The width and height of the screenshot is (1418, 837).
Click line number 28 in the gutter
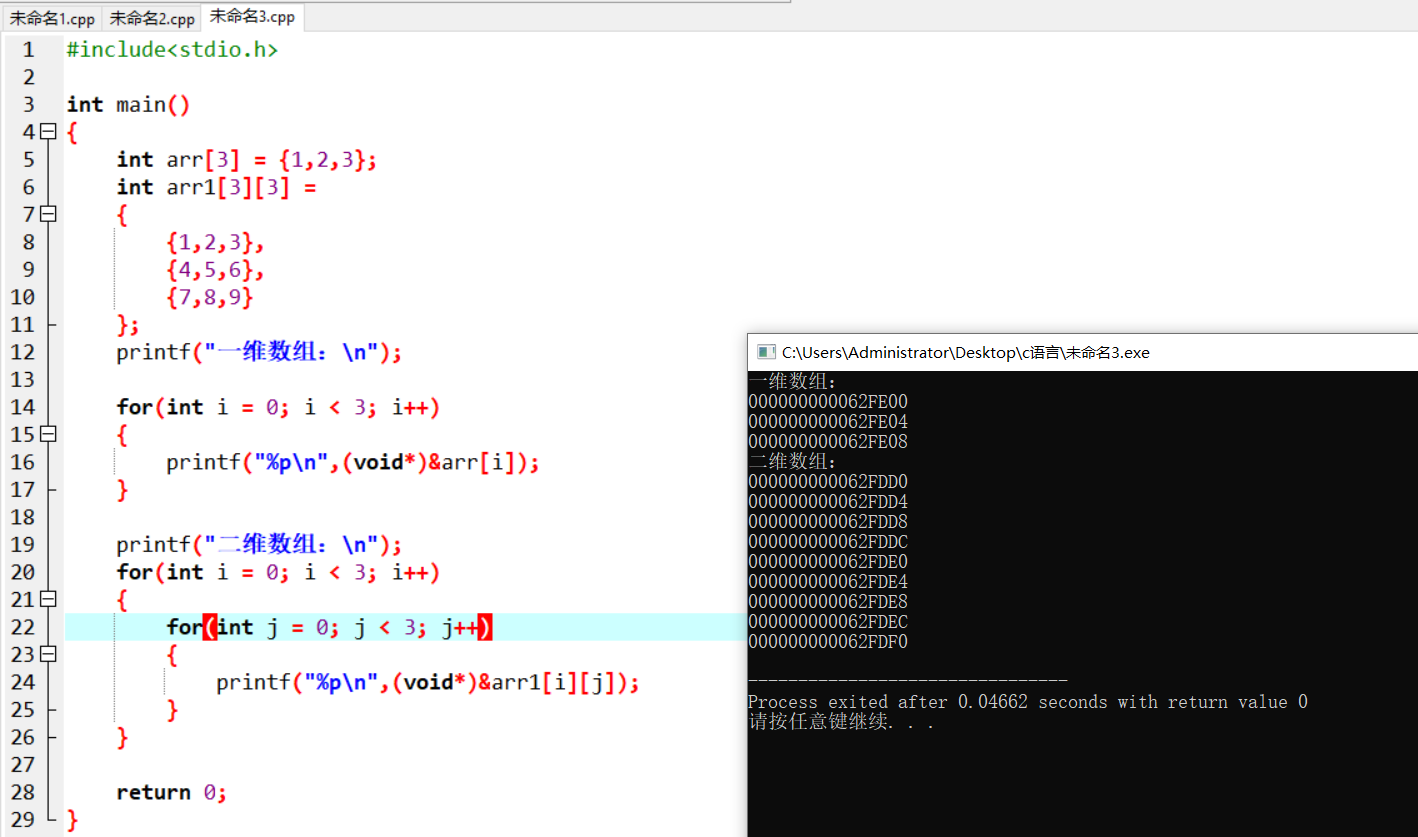click(22, 792)
